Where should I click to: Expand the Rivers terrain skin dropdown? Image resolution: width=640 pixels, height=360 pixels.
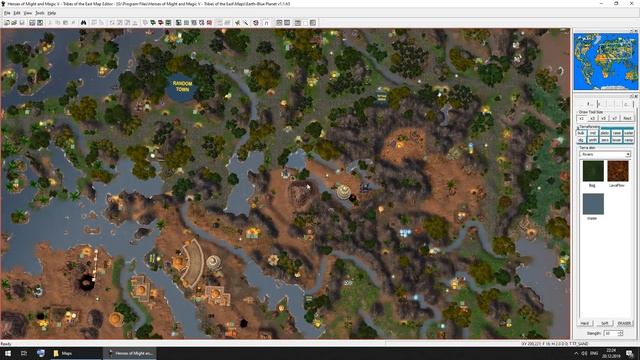[x=628, y=154]
